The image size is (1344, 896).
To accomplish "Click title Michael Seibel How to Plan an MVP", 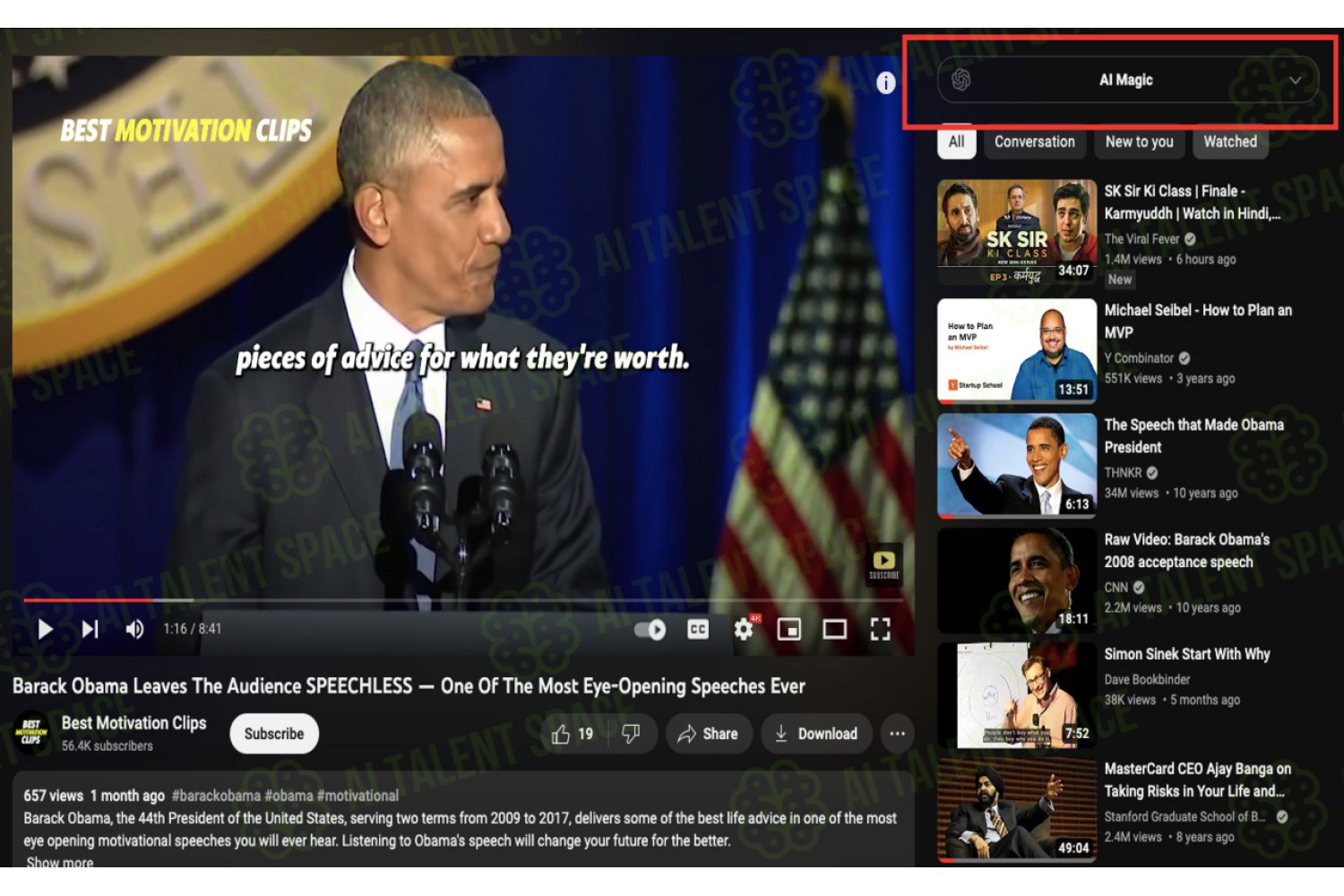I will tap(1198, 321).
